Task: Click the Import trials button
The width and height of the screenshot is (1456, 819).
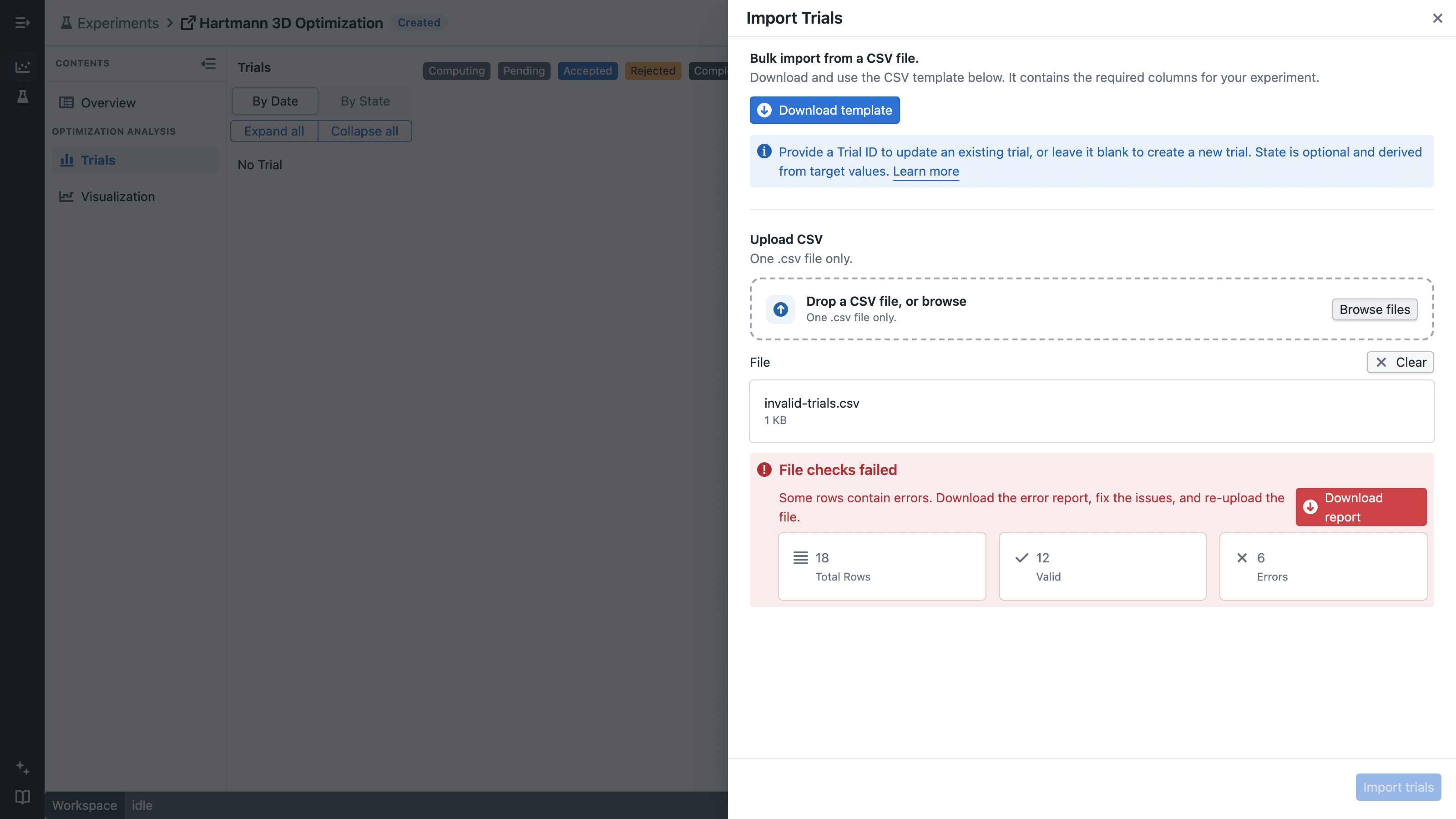Action: click(1398, 787)
